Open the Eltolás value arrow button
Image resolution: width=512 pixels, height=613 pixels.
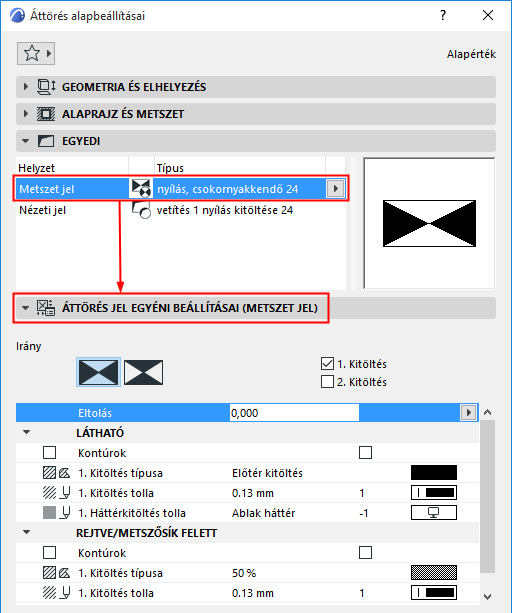[469, 412]
